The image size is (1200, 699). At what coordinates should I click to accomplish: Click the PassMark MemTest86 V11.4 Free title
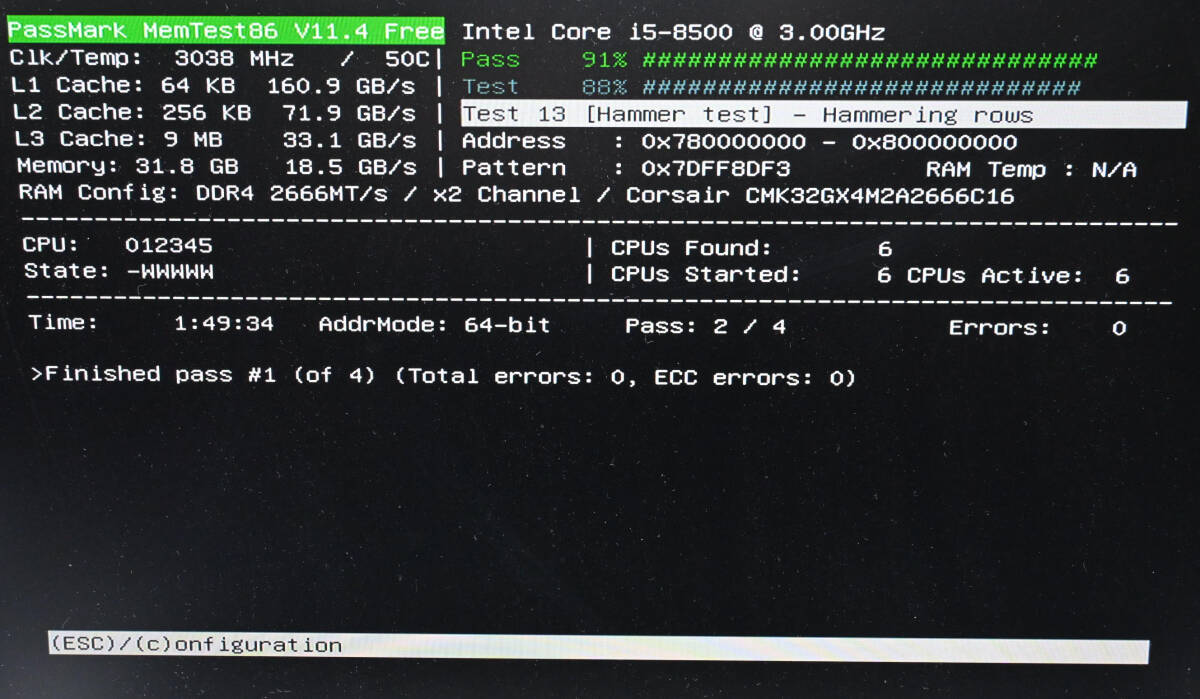point(226,31)
